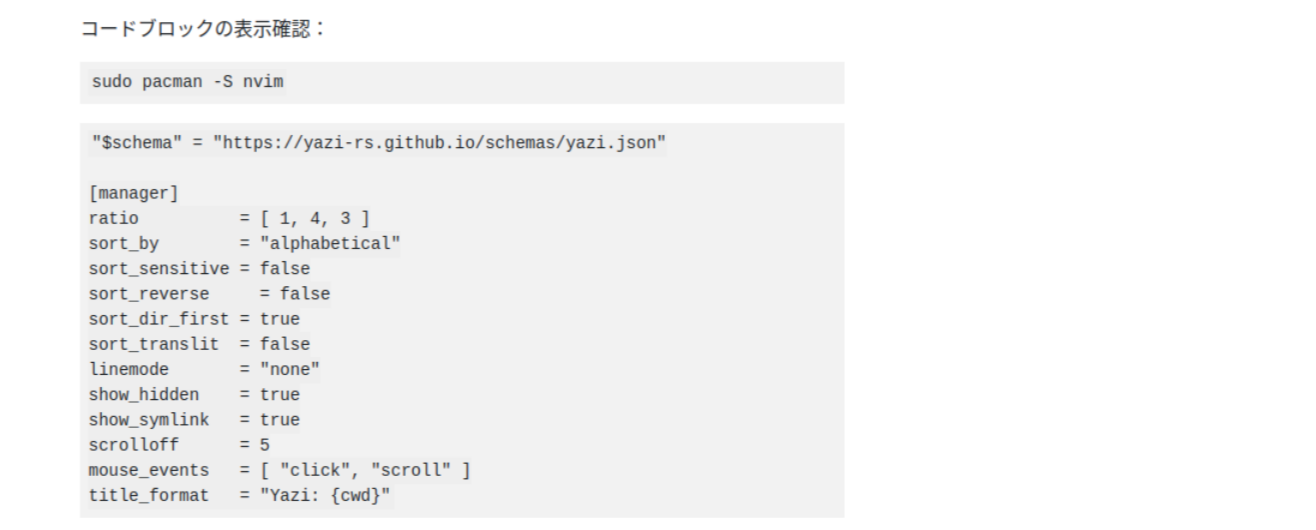Image resolution: width=1316 pixels, height=530 pixels.
Task: Click the "$schema" key in the code
Action: [x=136, y=143]
